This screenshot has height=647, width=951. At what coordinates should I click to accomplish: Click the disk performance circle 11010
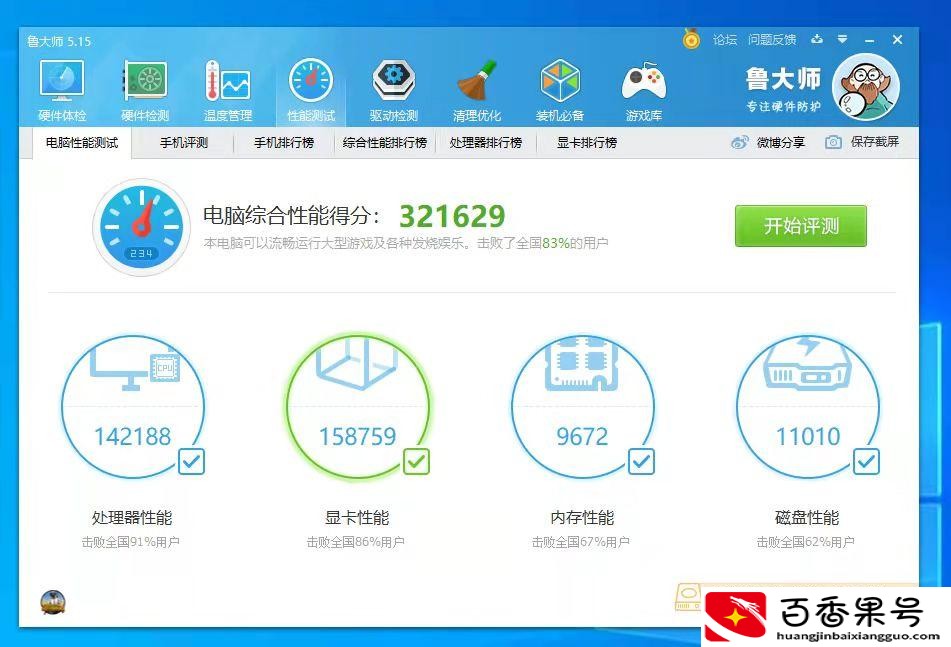(808, 407)
